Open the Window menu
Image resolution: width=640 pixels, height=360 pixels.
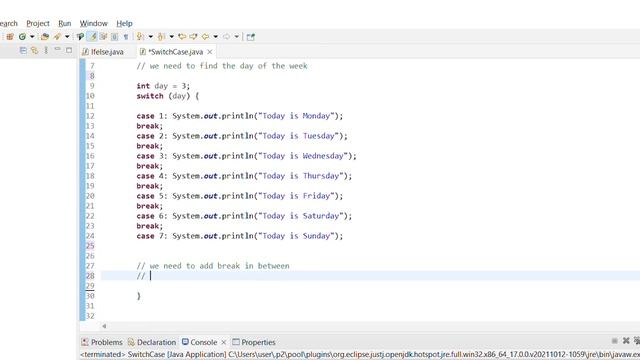coord(93,24)
